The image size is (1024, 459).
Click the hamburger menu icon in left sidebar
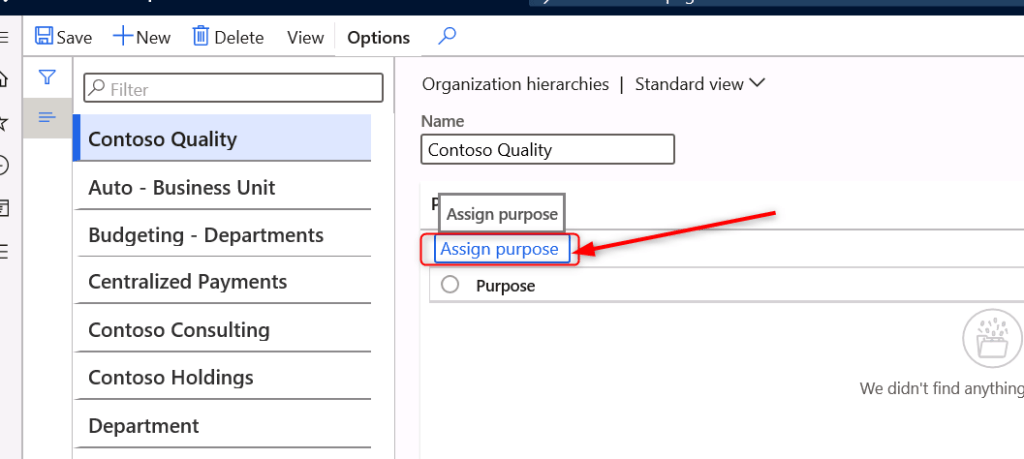point(4,37)
